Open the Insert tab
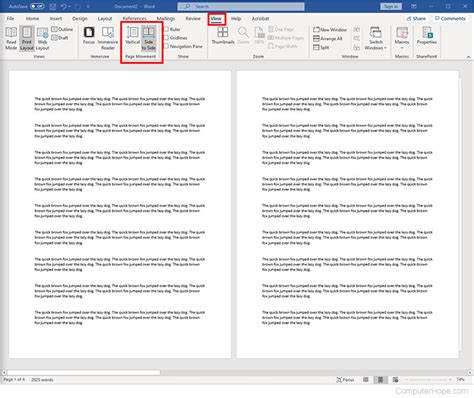The image size is (474, 398). click(x=56, y=19)
